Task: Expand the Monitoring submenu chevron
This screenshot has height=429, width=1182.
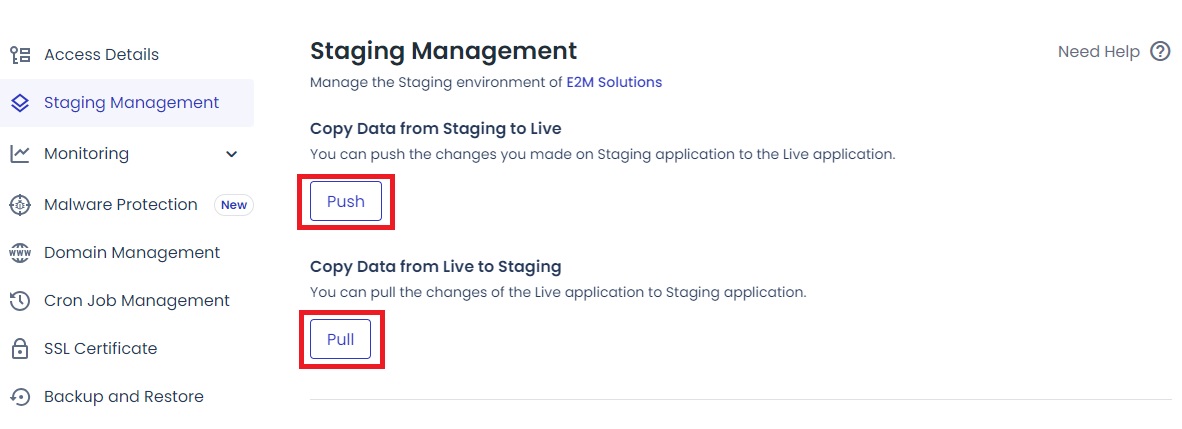Action: pos(232,154)
